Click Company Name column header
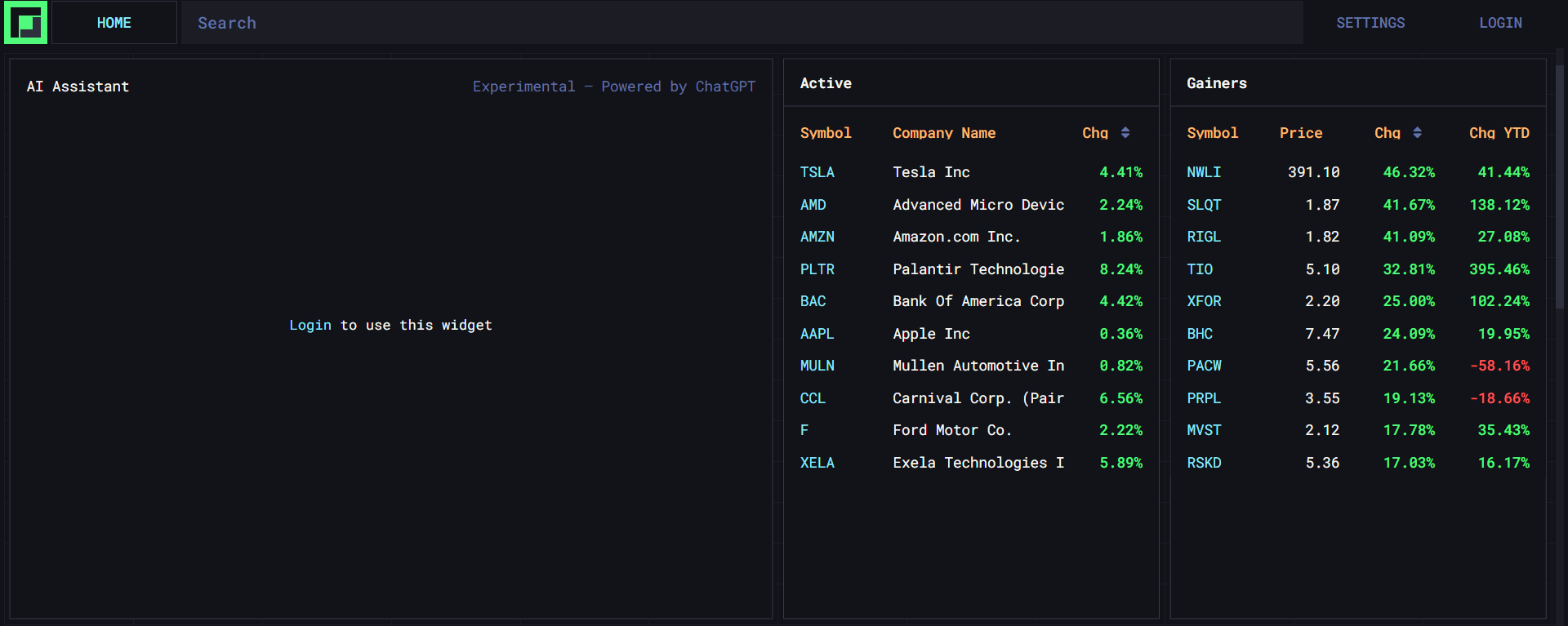 point(944,133)
